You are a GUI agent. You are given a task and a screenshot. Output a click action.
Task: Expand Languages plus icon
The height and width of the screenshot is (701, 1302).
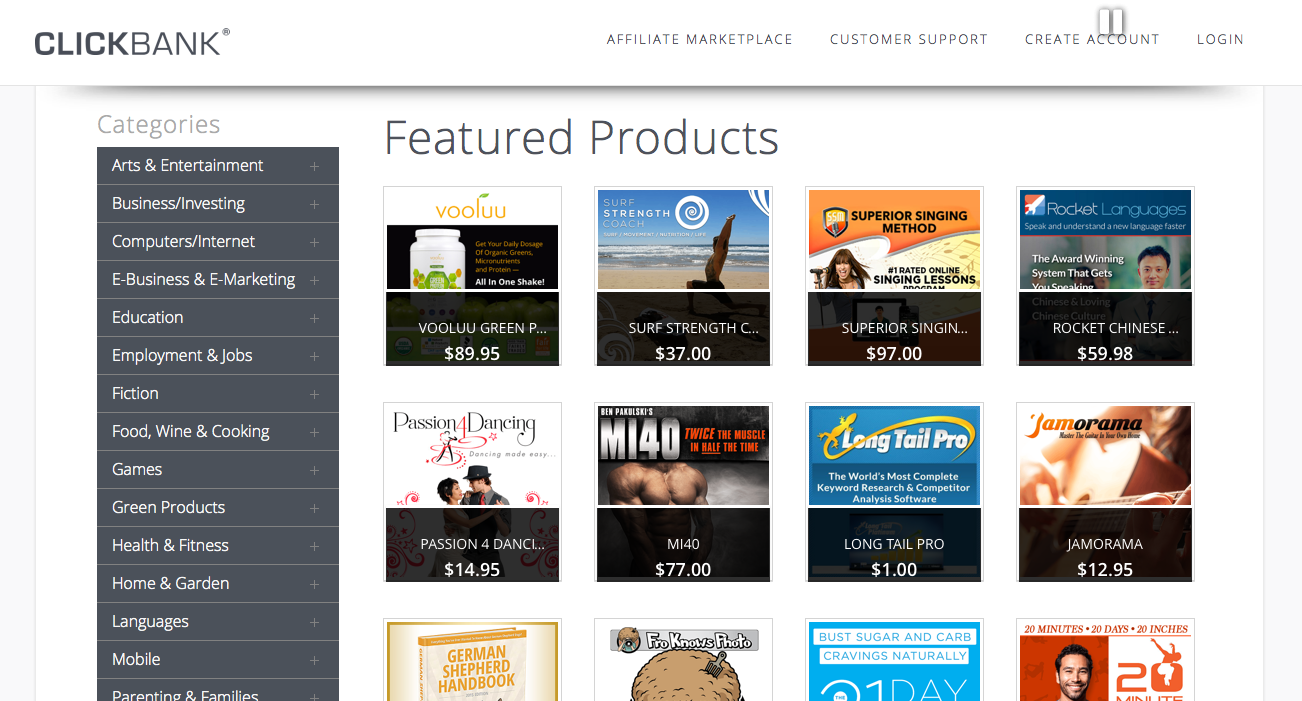coord(314,622)
